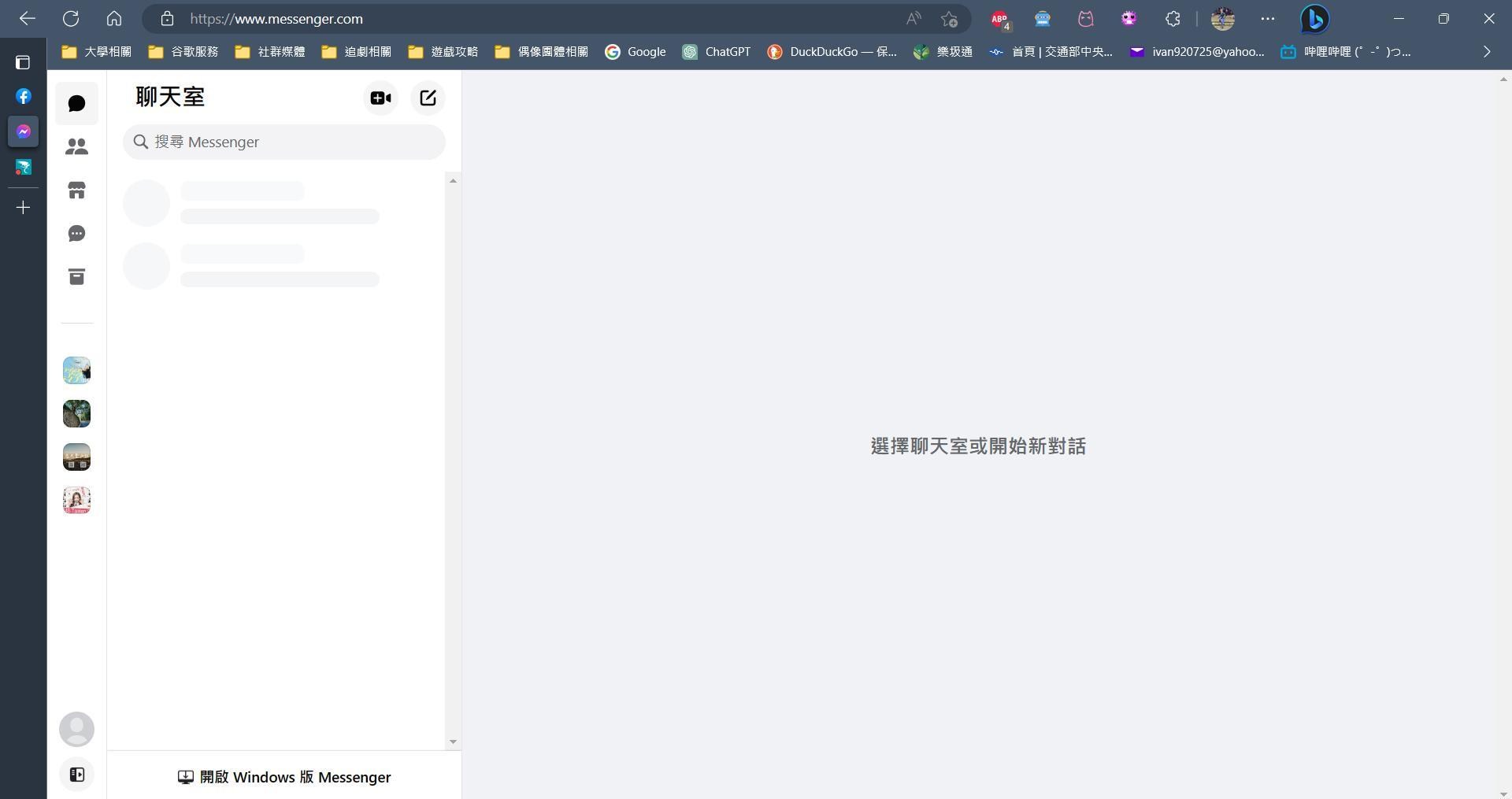Compose a new message
Image resolution: width=1512 pixels, height=799 pixels.
(x=428, y=98)
